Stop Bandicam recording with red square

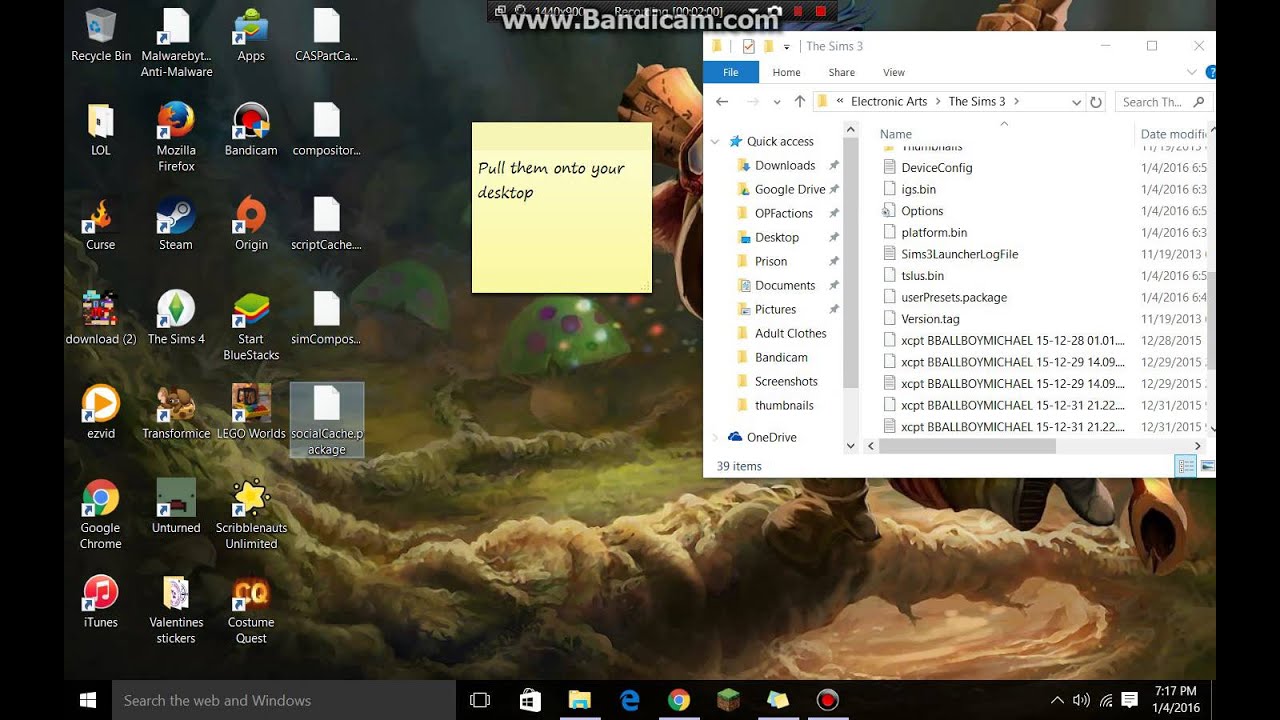[821, 11]
